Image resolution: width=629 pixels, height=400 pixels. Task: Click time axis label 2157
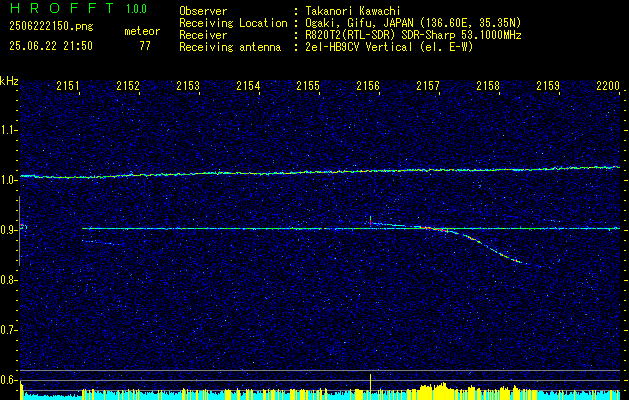(x=428, y=86)
